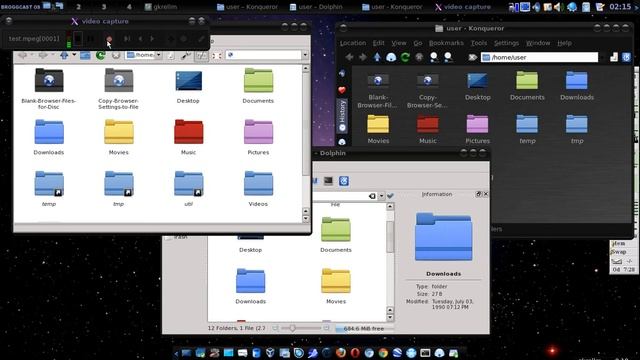Screen dimensions: 640x360
Task: Click the /home/user location field in Konqueror
Action: (539, 57)
